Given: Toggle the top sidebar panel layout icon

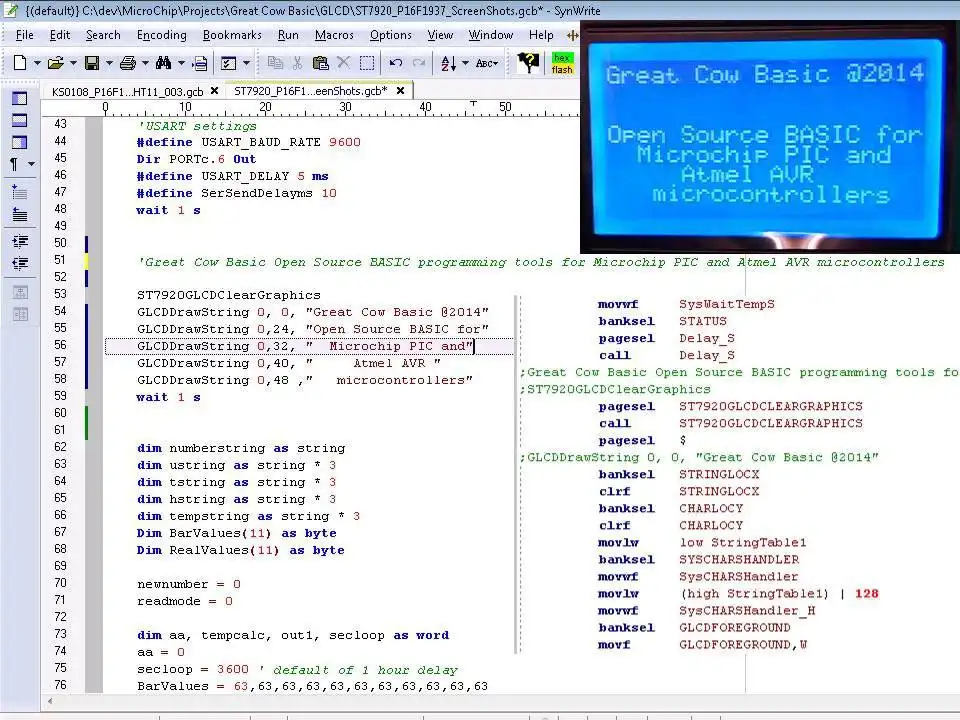Looking at the screenshot, I should point(20,98).
